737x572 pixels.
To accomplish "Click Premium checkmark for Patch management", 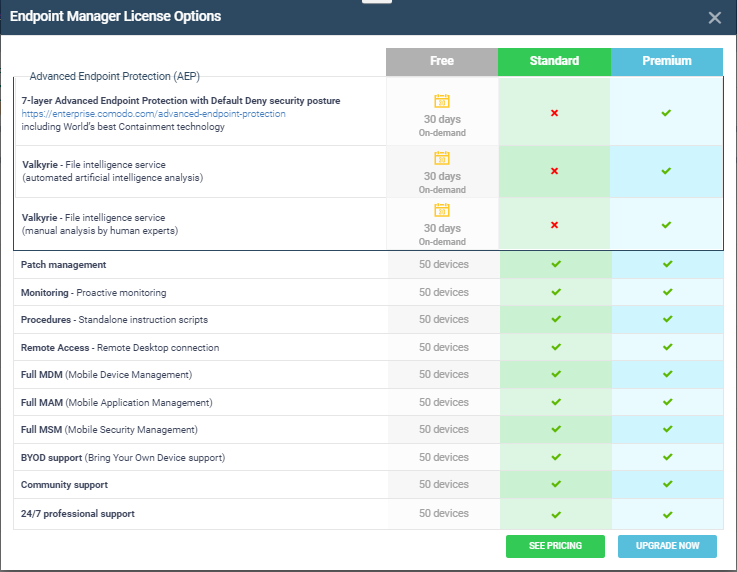I will point(668,264).
